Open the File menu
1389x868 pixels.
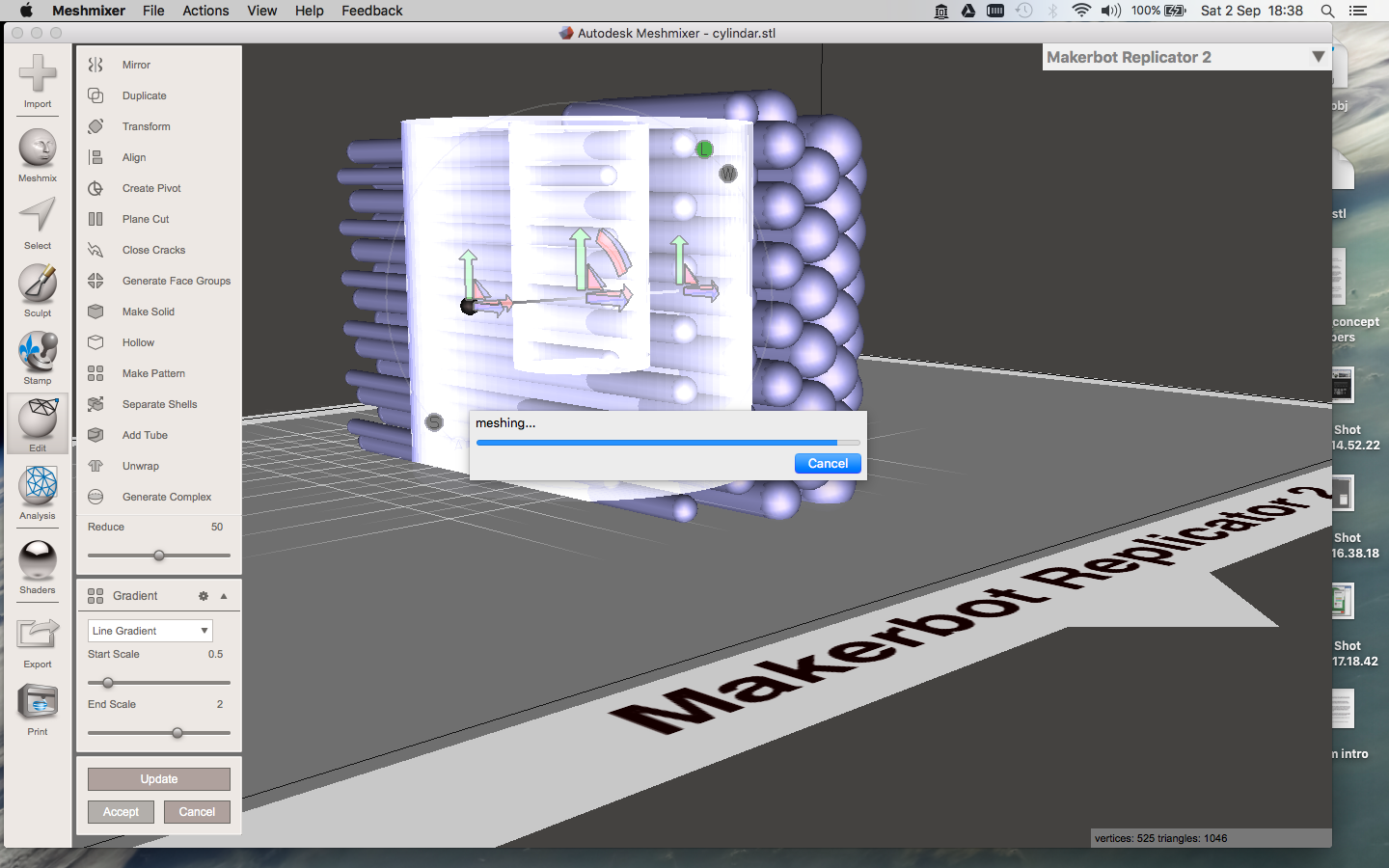click(x=153, y=11)
